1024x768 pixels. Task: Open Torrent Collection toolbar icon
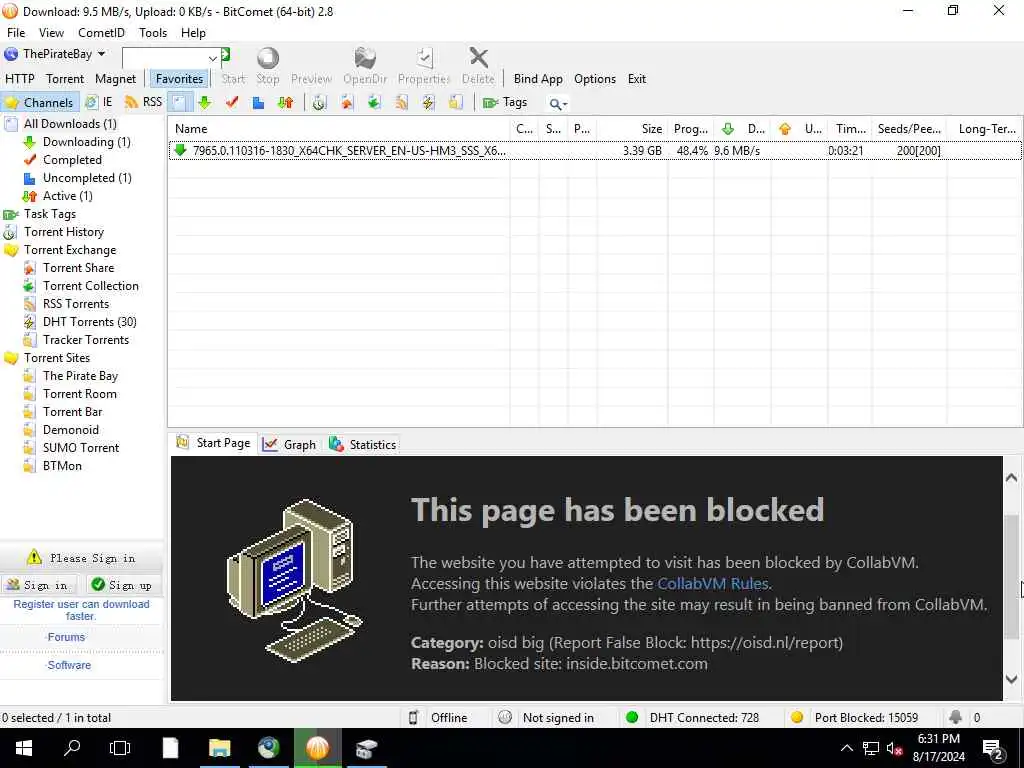pos(374,103)
